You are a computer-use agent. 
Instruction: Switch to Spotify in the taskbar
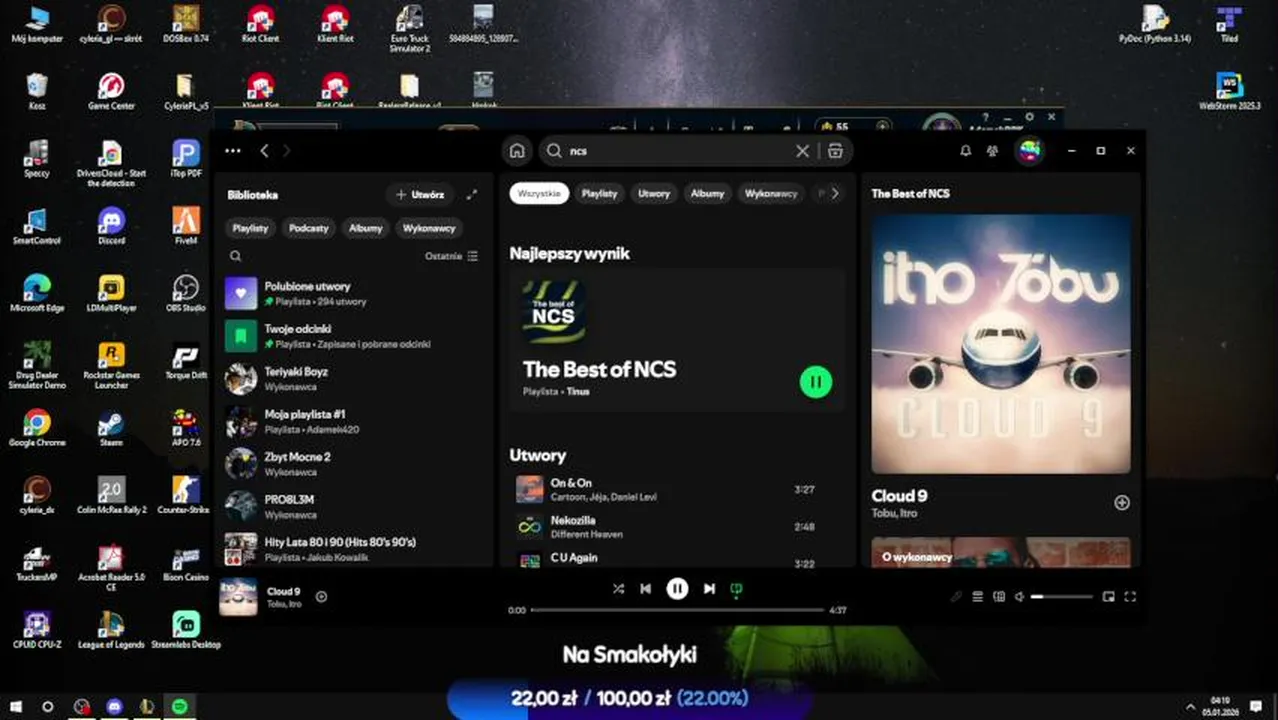pyautogui.click(x=180, y=706)
